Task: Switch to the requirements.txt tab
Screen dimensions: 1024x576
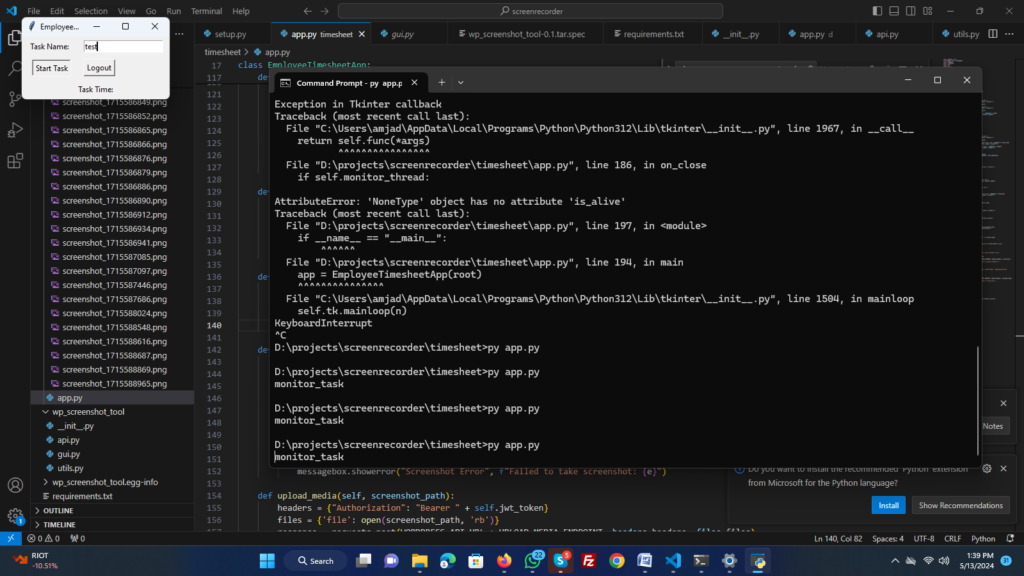Action: pos(654,34)
